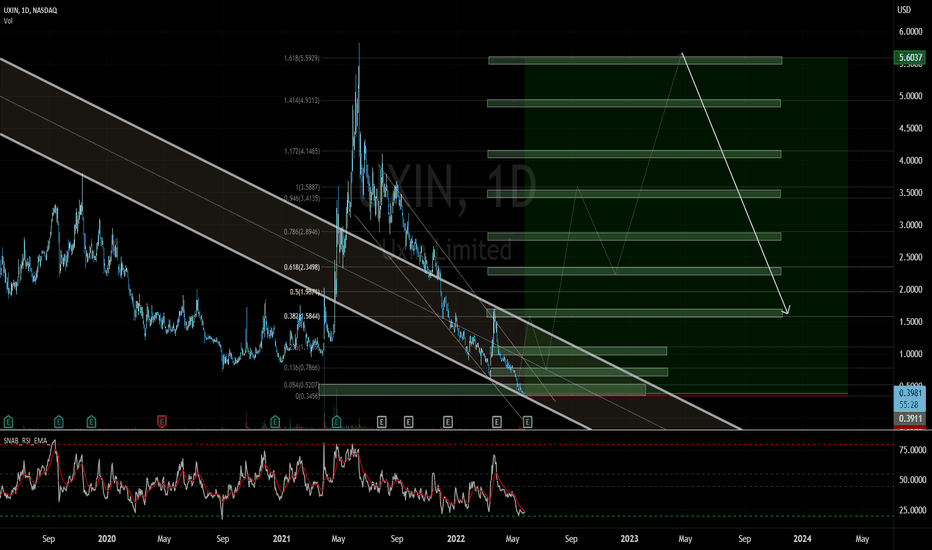
Task: Click the green earnings marker before Sep 2019
Action: pyautogui.click(x=8, y=422)
